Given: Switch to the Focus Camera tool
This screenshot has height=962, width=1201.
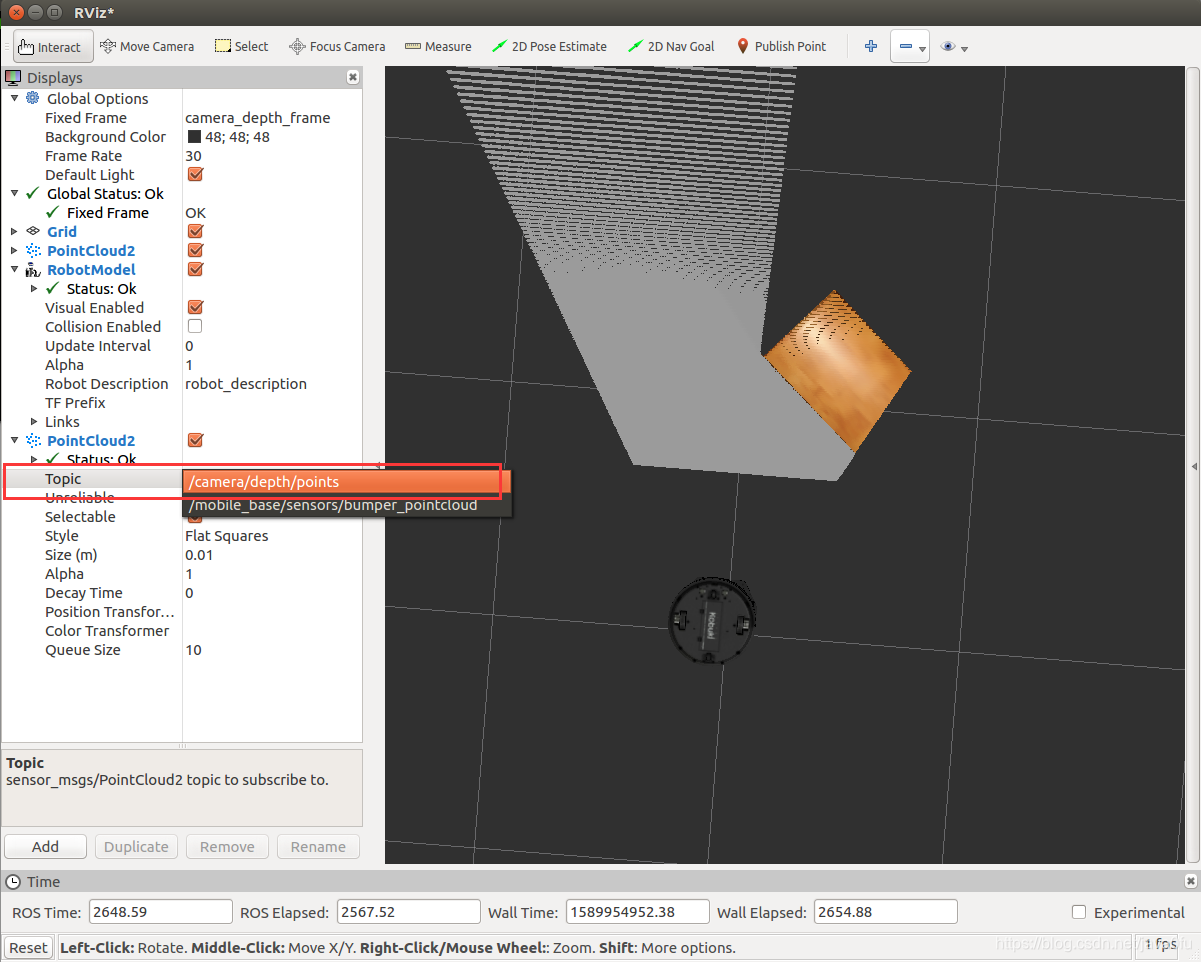Looking at the screenshot, I should pos(337,46).
